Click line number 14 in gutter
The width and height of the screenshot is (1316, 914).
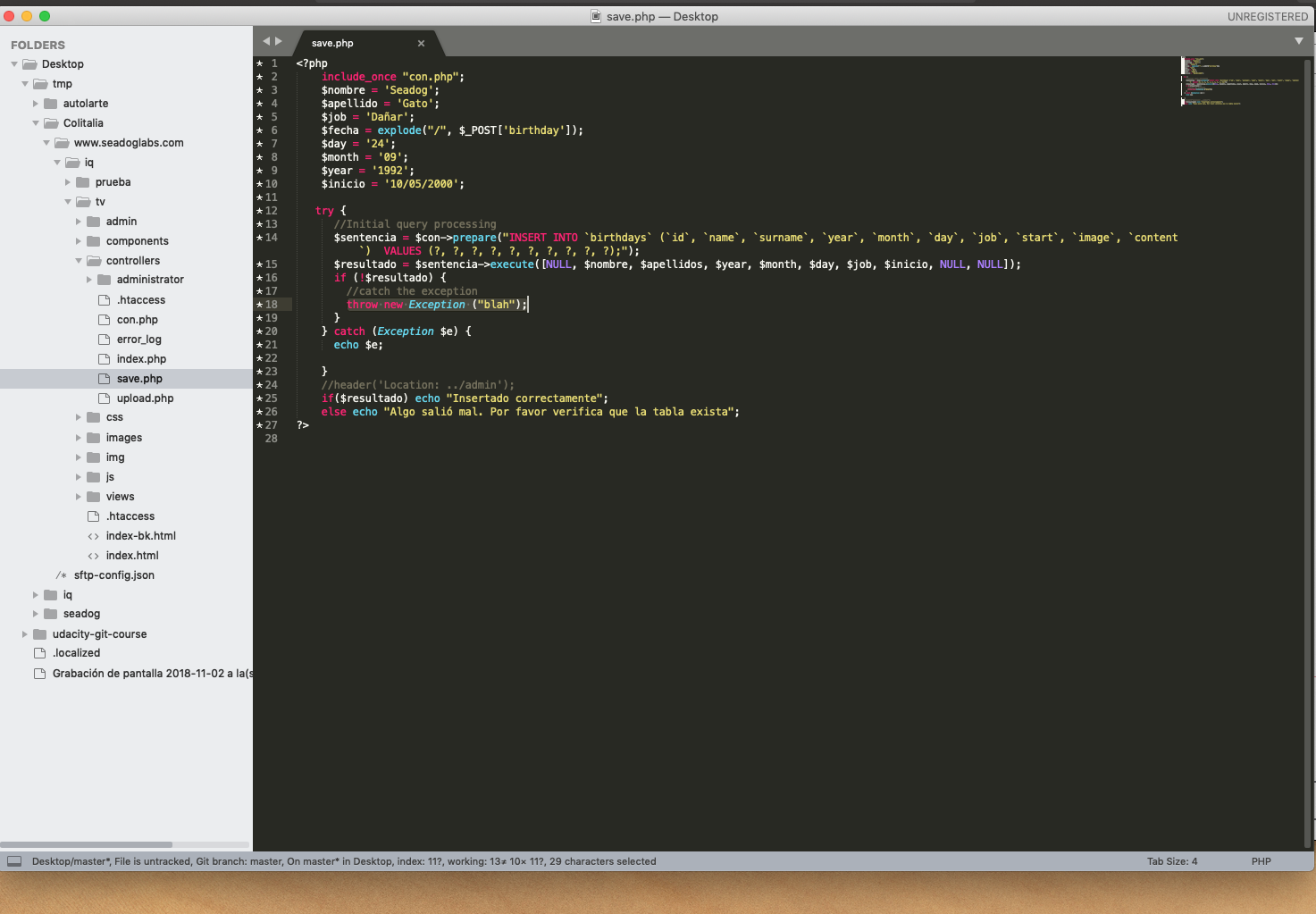pyautogui.click(x=271, y=238)
